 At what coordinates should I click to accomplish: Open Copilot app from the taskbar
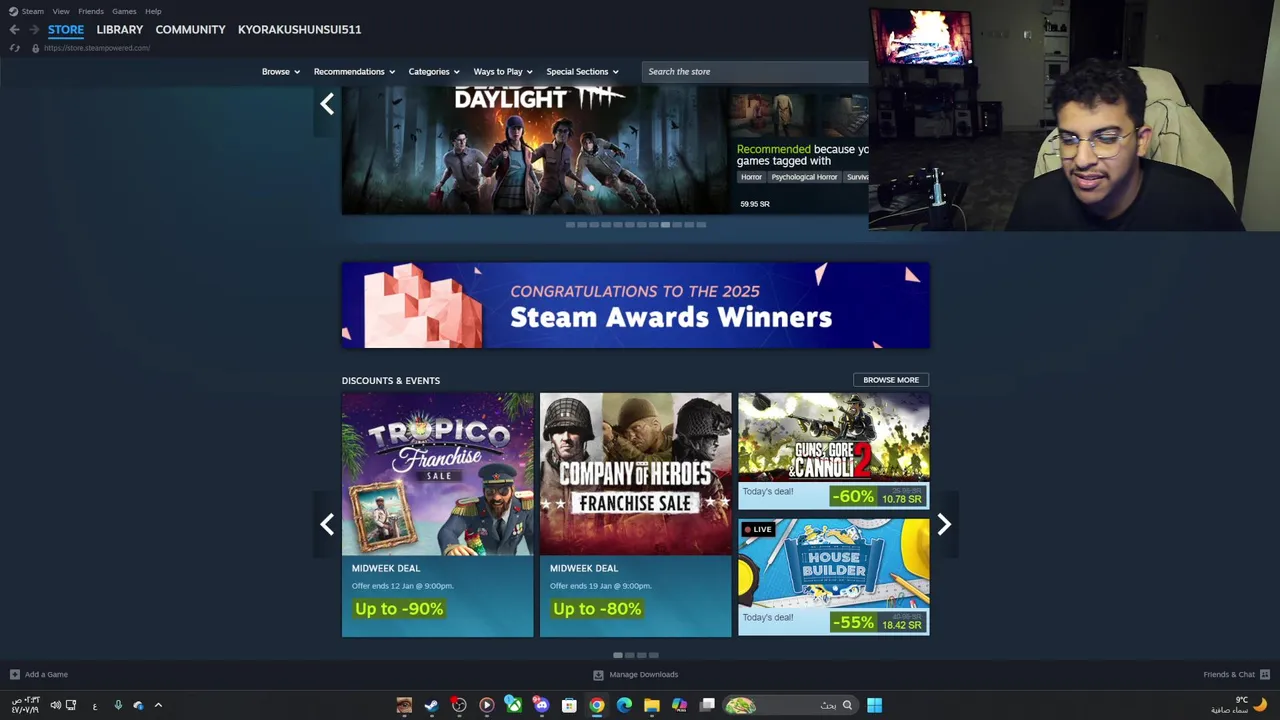(679, 705)
